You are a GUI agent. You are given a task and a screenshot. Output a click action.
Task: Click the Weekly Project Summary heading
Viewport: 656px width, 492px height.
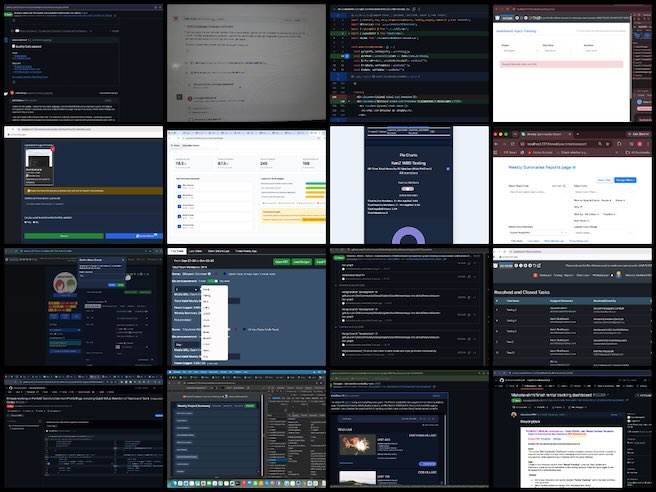point(194,406)
